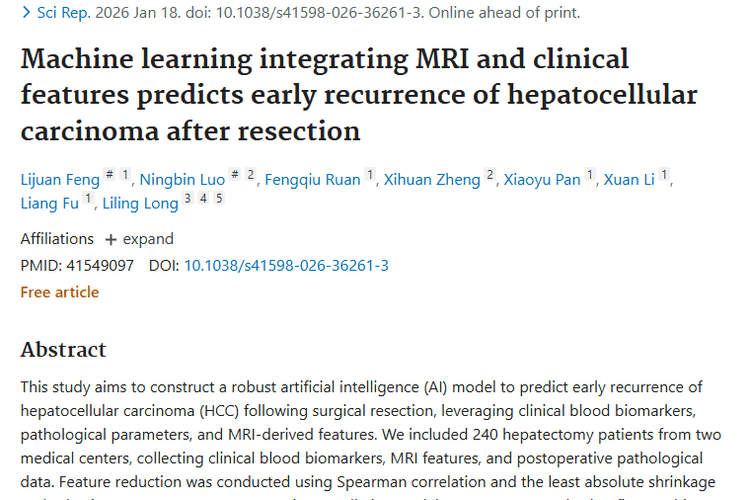Click affiliation superscript 4 after Liling Long
750x500 pixels.
click(x=203, y=199)
